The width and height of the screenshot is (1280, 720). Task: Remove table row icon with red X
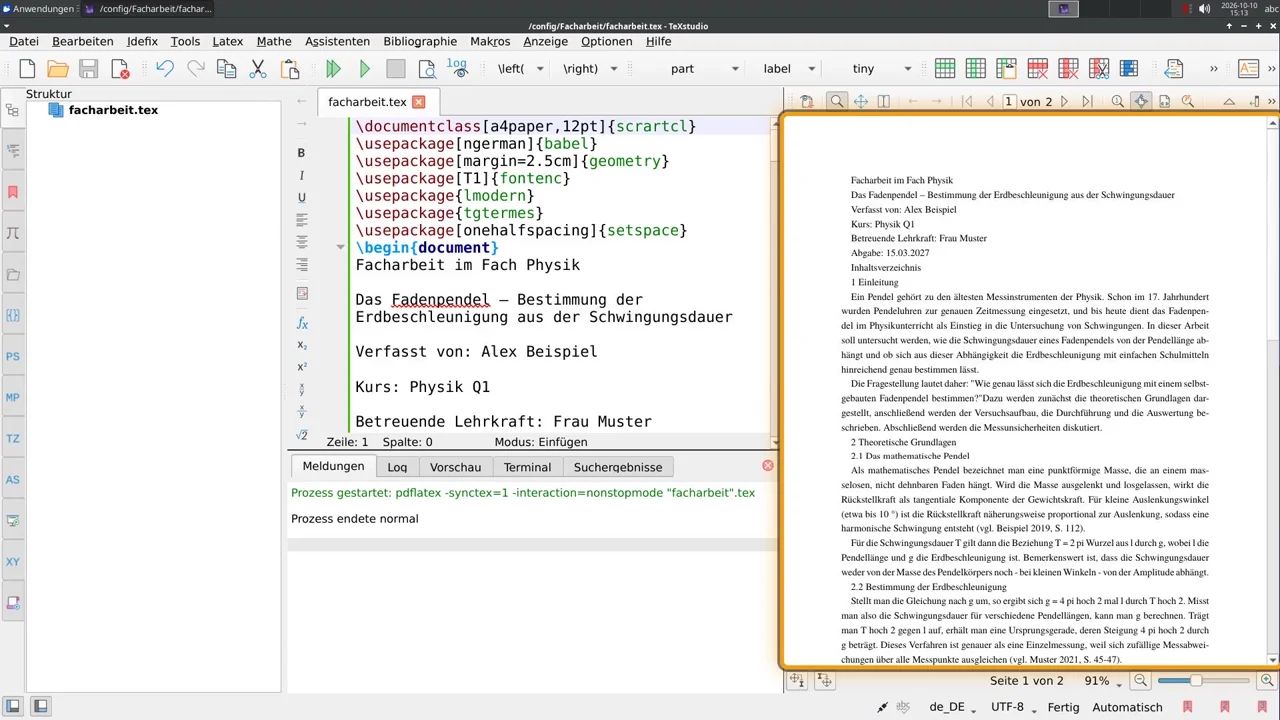(1037, 69)
